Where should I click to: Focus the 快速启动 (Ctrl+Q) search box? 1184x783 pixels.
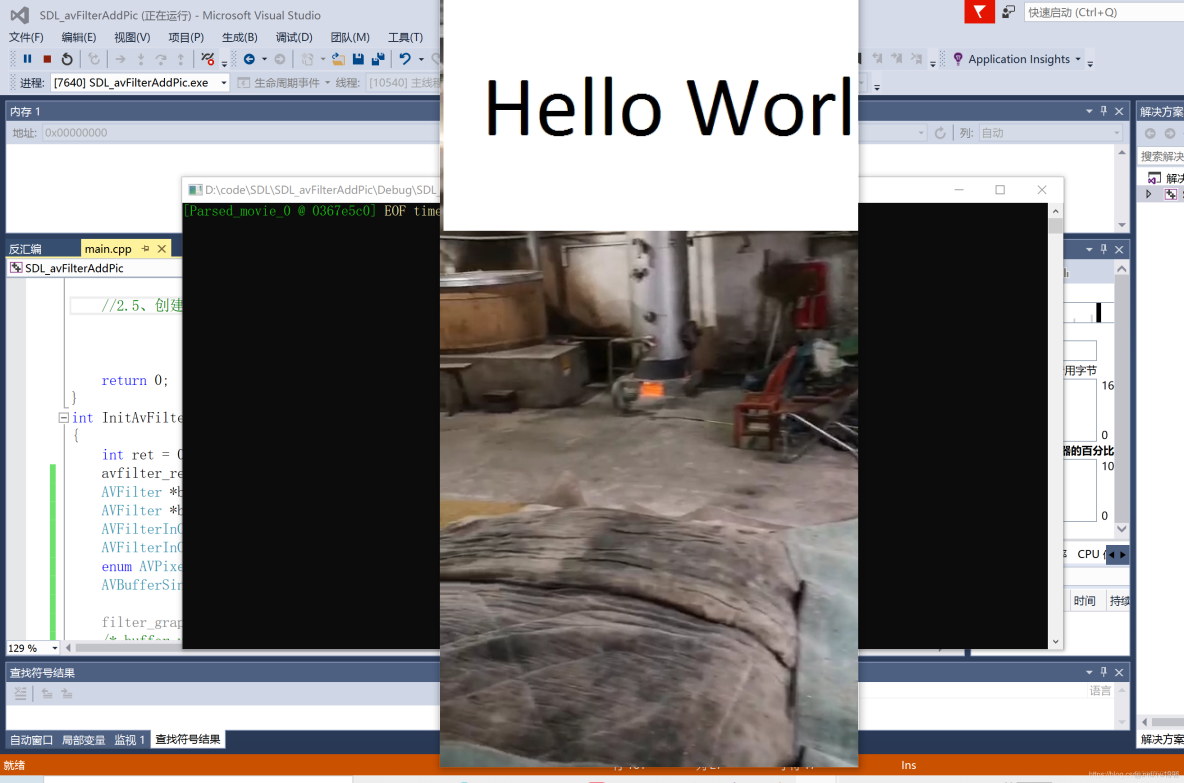coord(1104,12)
